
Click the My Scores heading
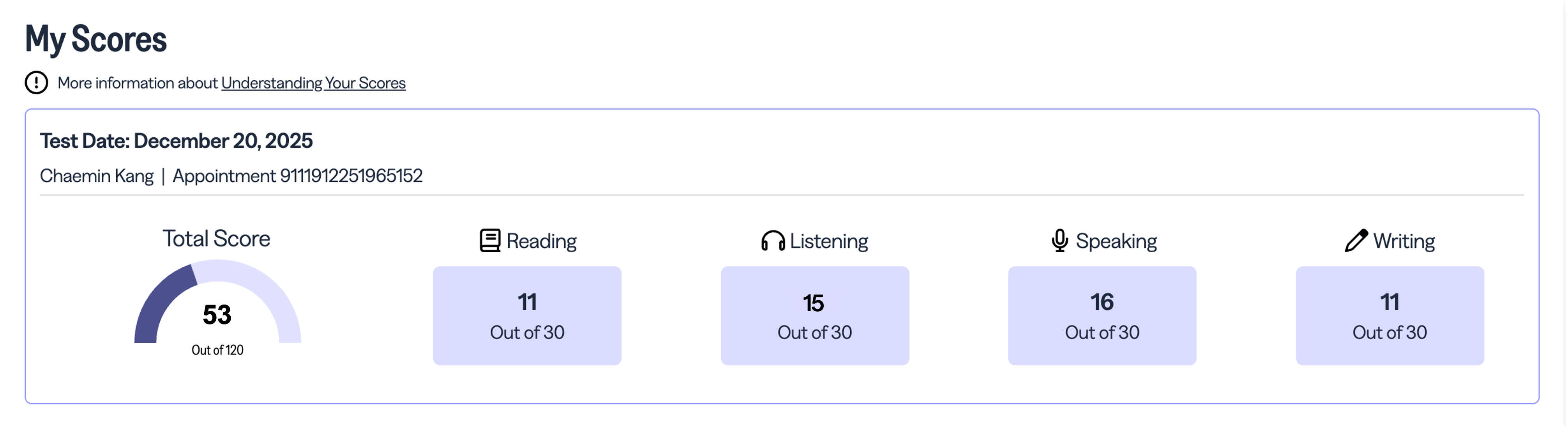(x=95, y=39)
